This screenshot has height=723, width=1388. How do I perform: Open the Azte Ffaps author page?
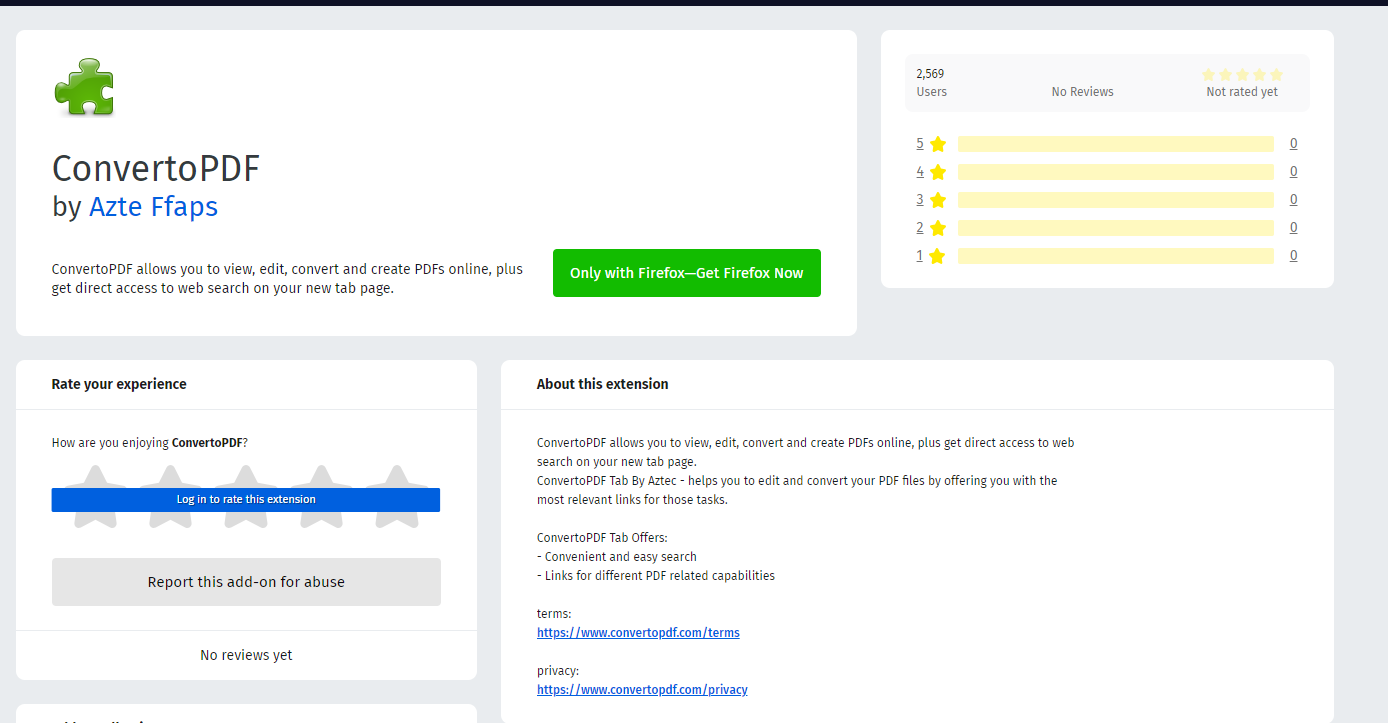[153, 207]
